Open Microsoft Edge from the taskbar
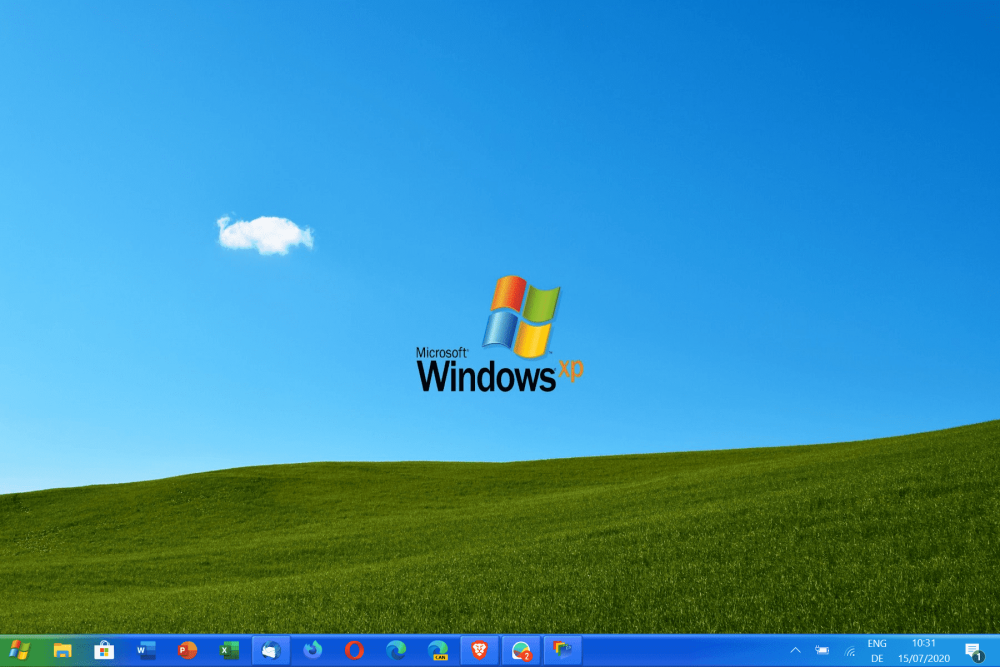The width and height of the screenshot is (1000, 667). click(396, 650)
